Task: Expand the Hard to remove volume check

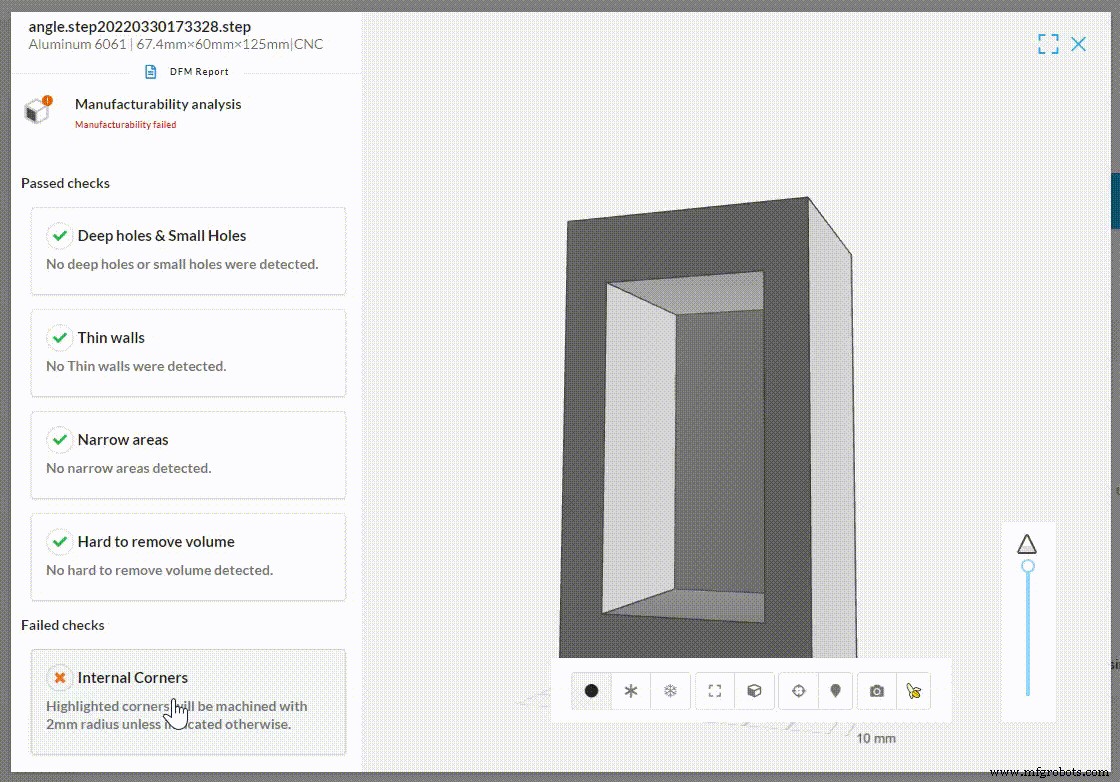Action: (188, 556)
